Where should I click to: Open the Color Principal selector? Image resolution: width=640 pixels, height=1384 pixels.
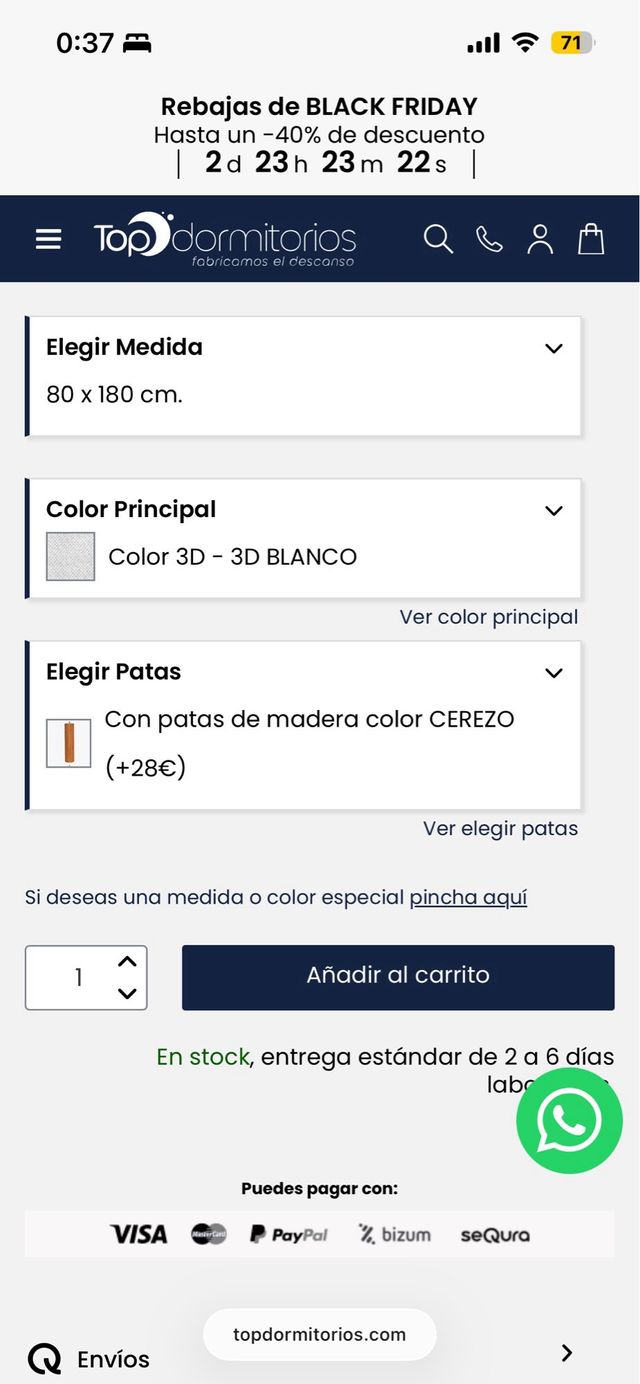(553, 510)
